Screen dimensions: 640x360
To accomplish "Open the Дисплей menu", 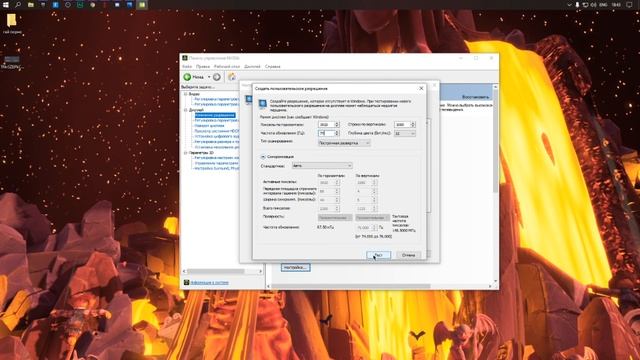I will coord(252,66).
